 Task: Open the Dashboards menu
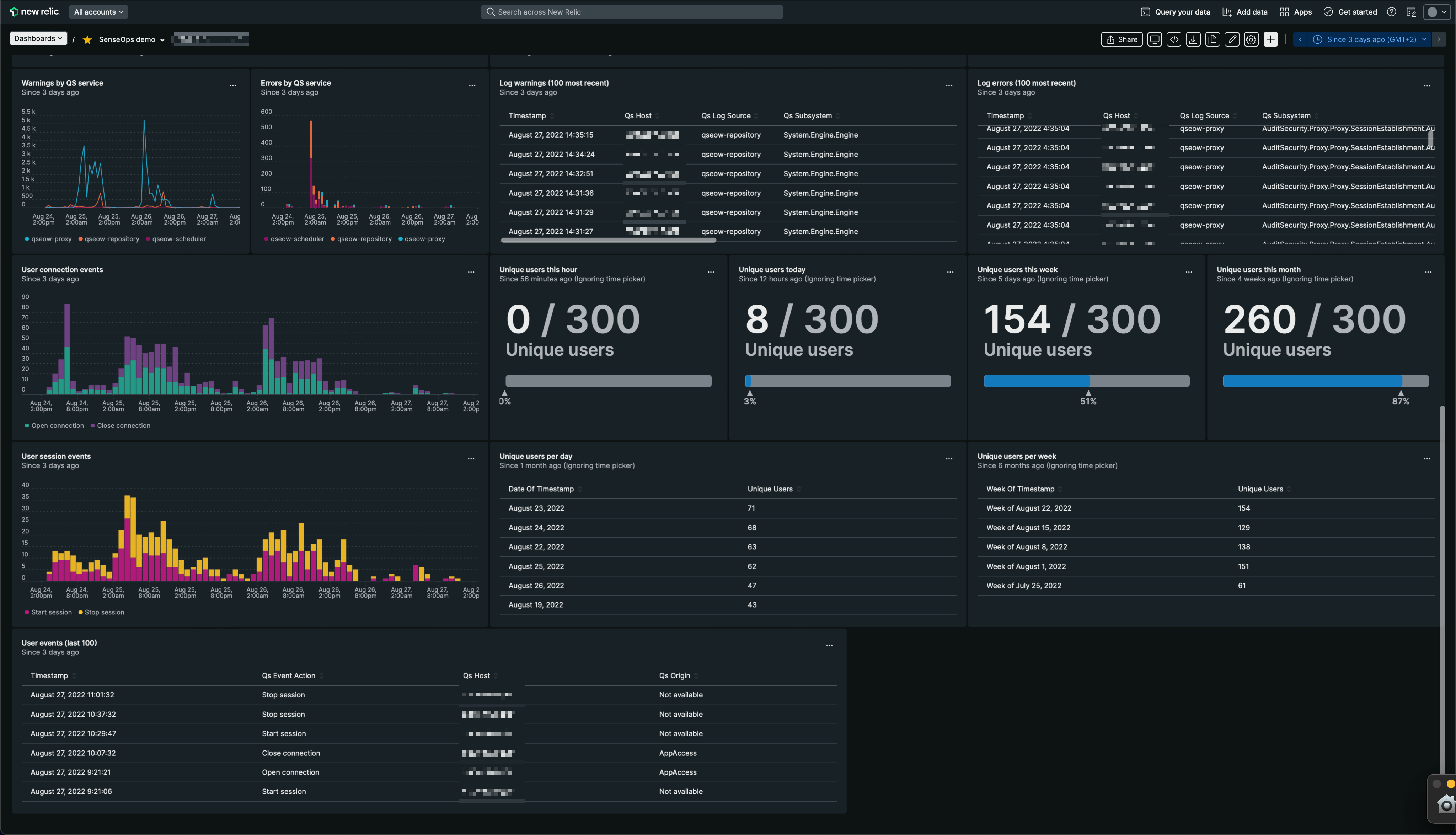point(37,38)
